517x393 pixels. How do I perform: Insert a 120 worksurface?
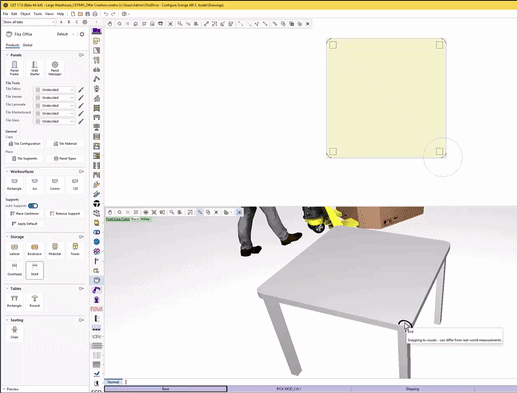75,184
